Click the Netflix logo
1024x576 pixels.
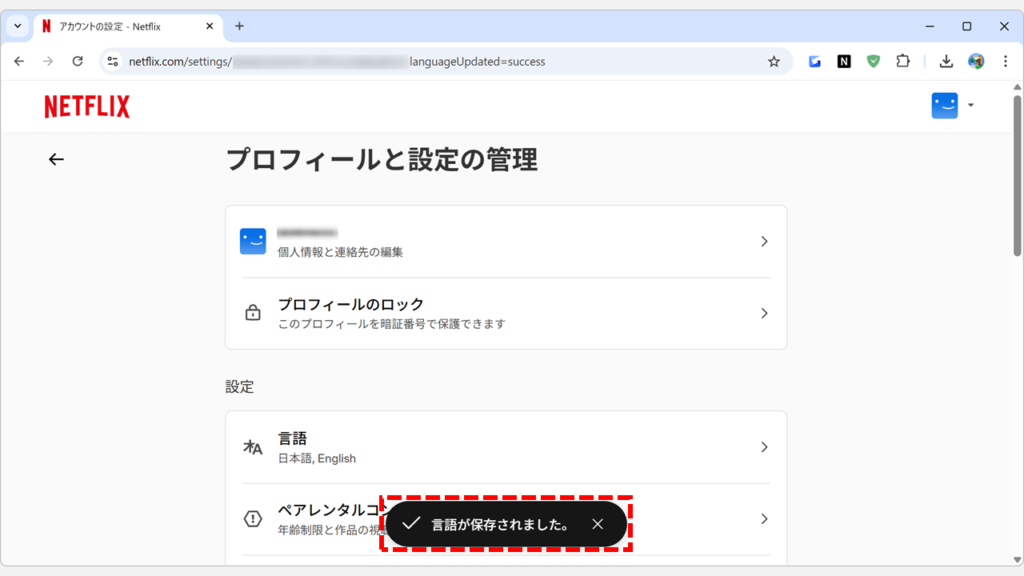(87, 106)
